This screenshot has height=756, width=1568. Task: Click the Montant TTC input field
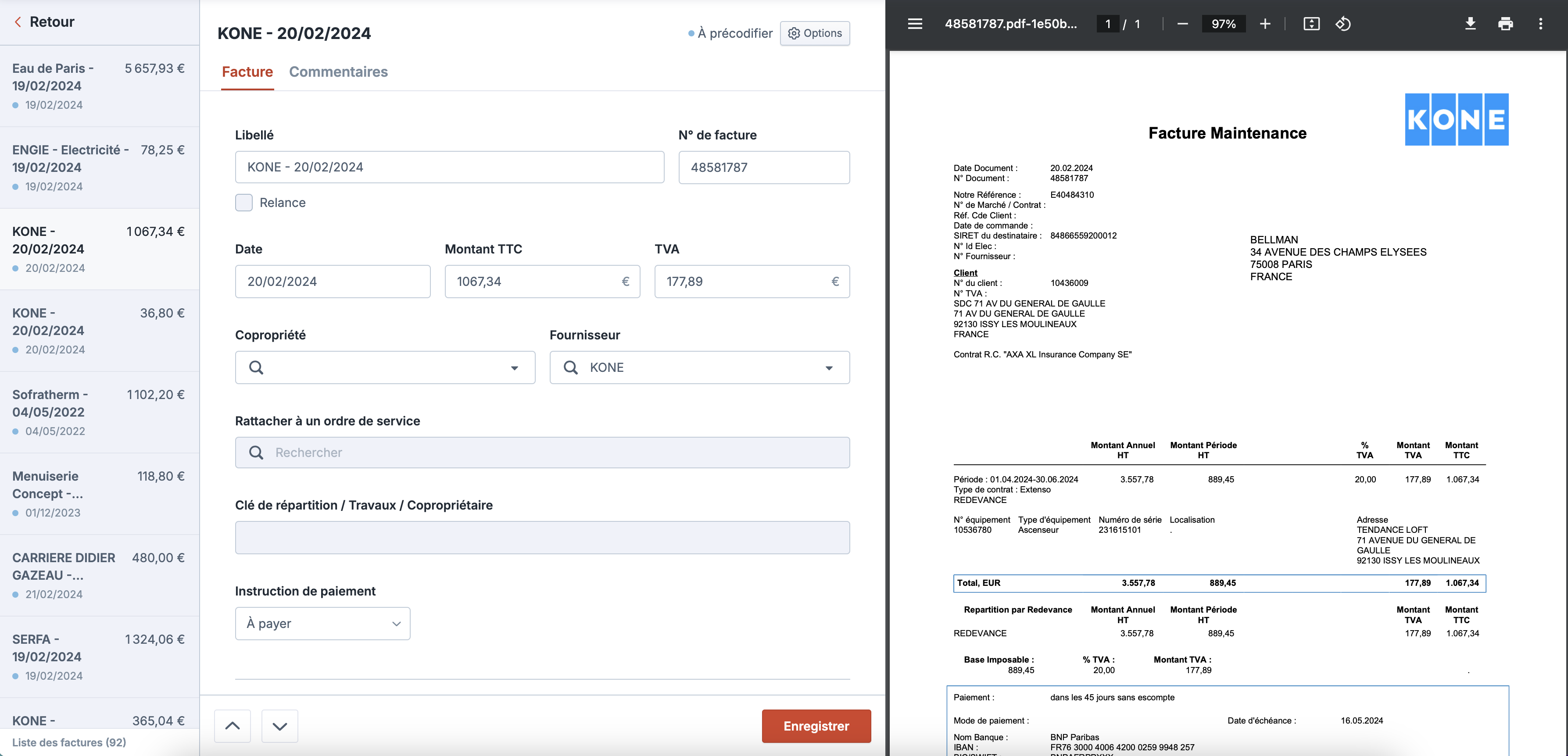[x=542, y=282]
